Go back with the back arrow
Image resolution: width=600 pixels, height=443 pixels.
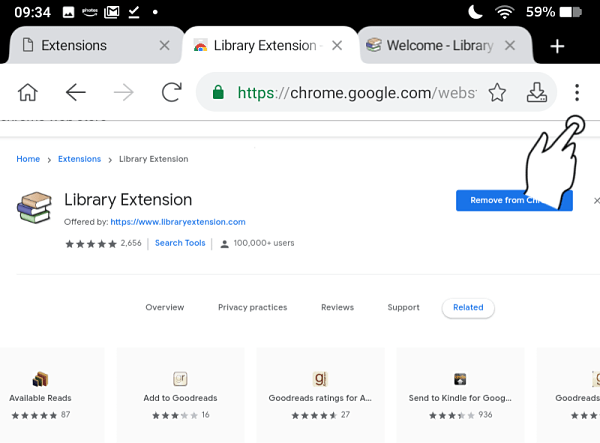click(x=76, y=93)
